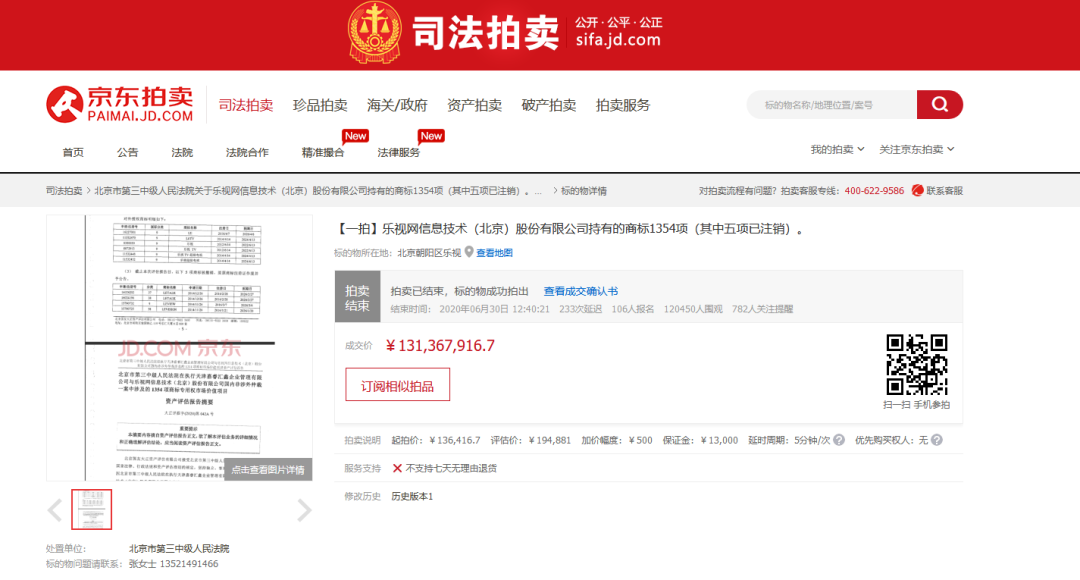Click the 评估价 ¥194,881 value

pos(550,440)
